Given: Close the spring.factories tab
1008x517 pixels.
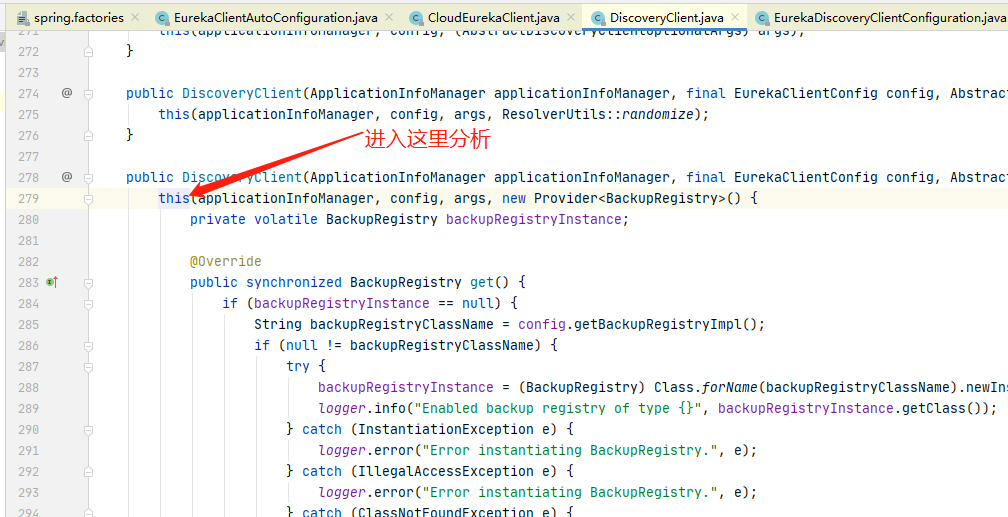Looking at the screenshot, I should [134, 17].
